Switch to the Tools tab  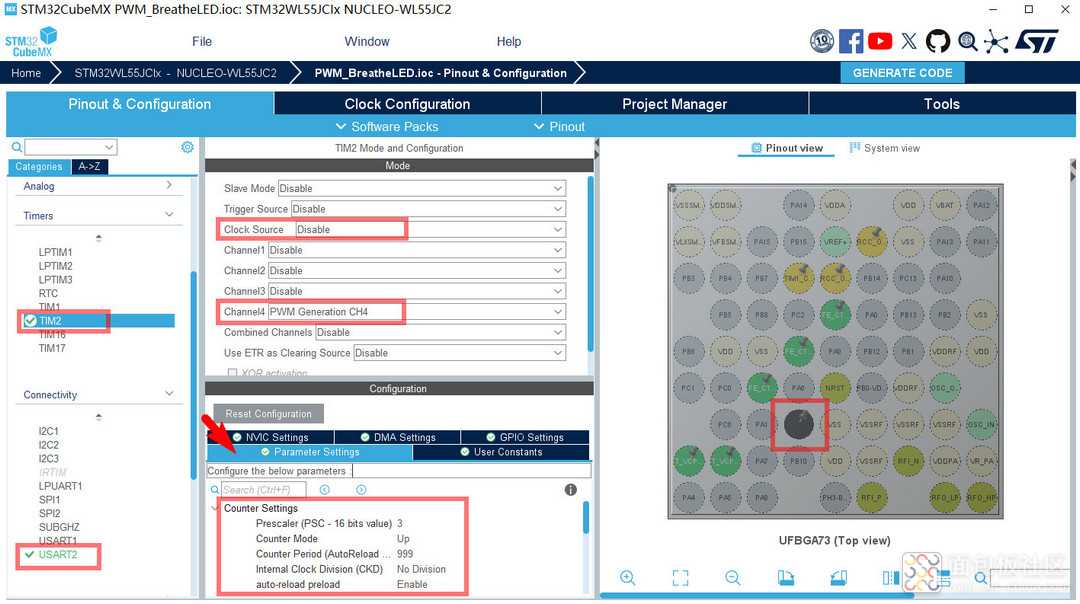tap(942, 103)
